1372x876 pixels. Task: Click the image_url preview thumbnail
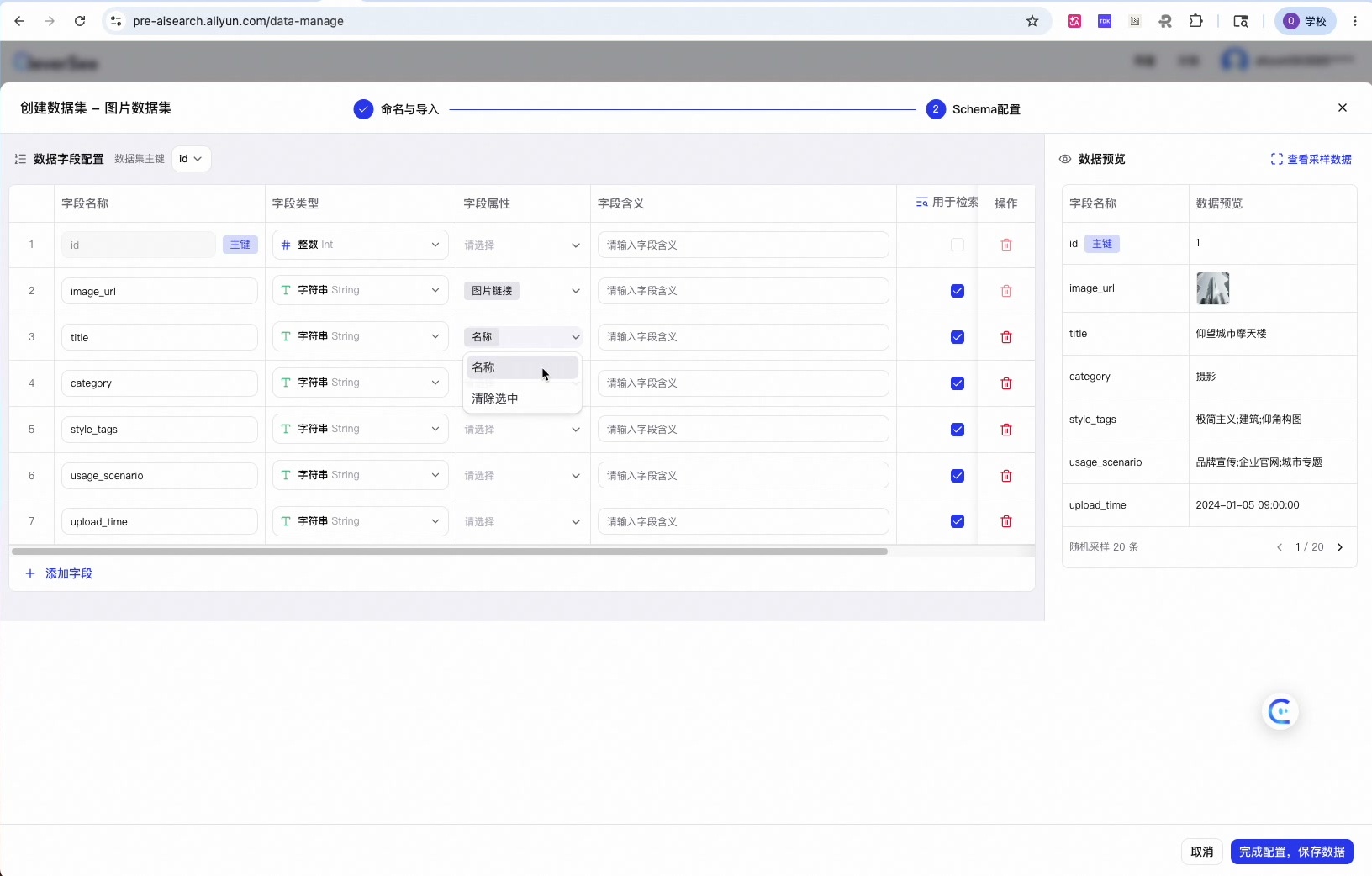pyautogui.click(x=1212, y=288)
